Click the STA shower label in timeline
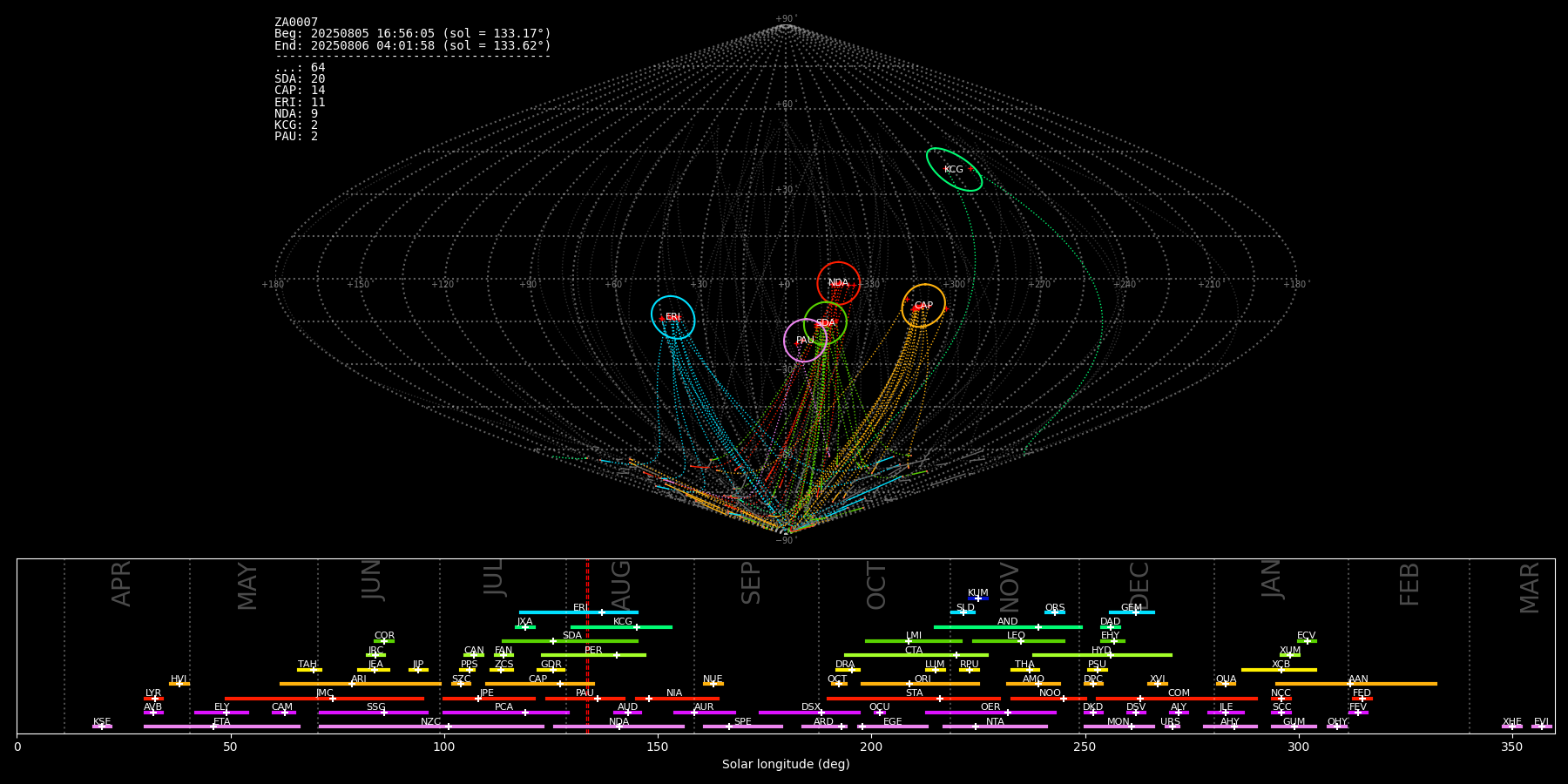The image size is (1568, 784). click(x=914, y=693)
